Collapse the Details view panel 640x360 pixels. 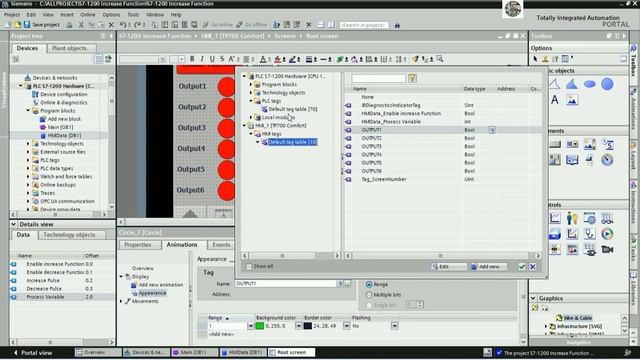(13, 224)
